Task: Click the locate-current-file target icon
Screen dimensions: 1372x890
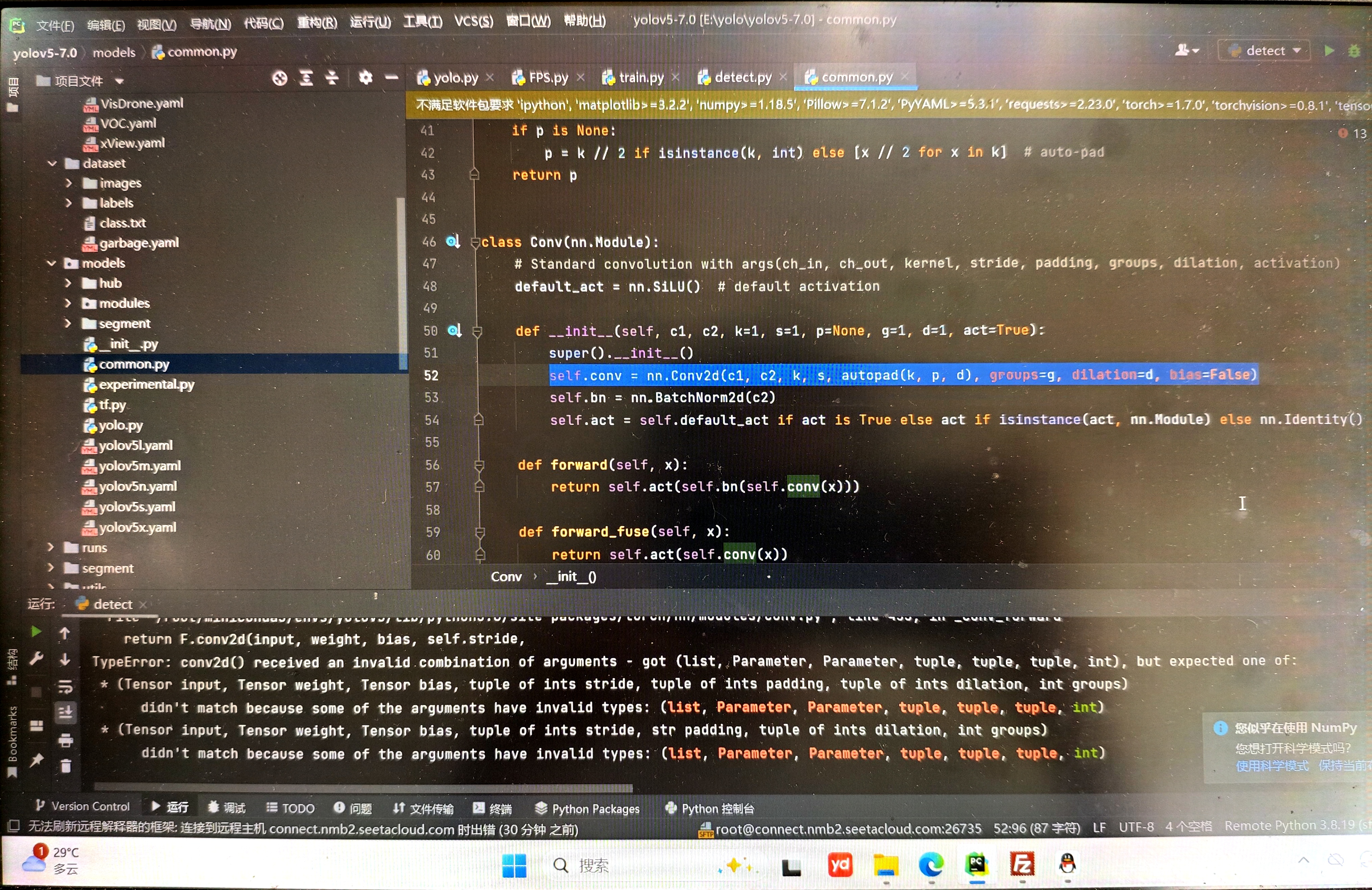Action: point(280,78)
